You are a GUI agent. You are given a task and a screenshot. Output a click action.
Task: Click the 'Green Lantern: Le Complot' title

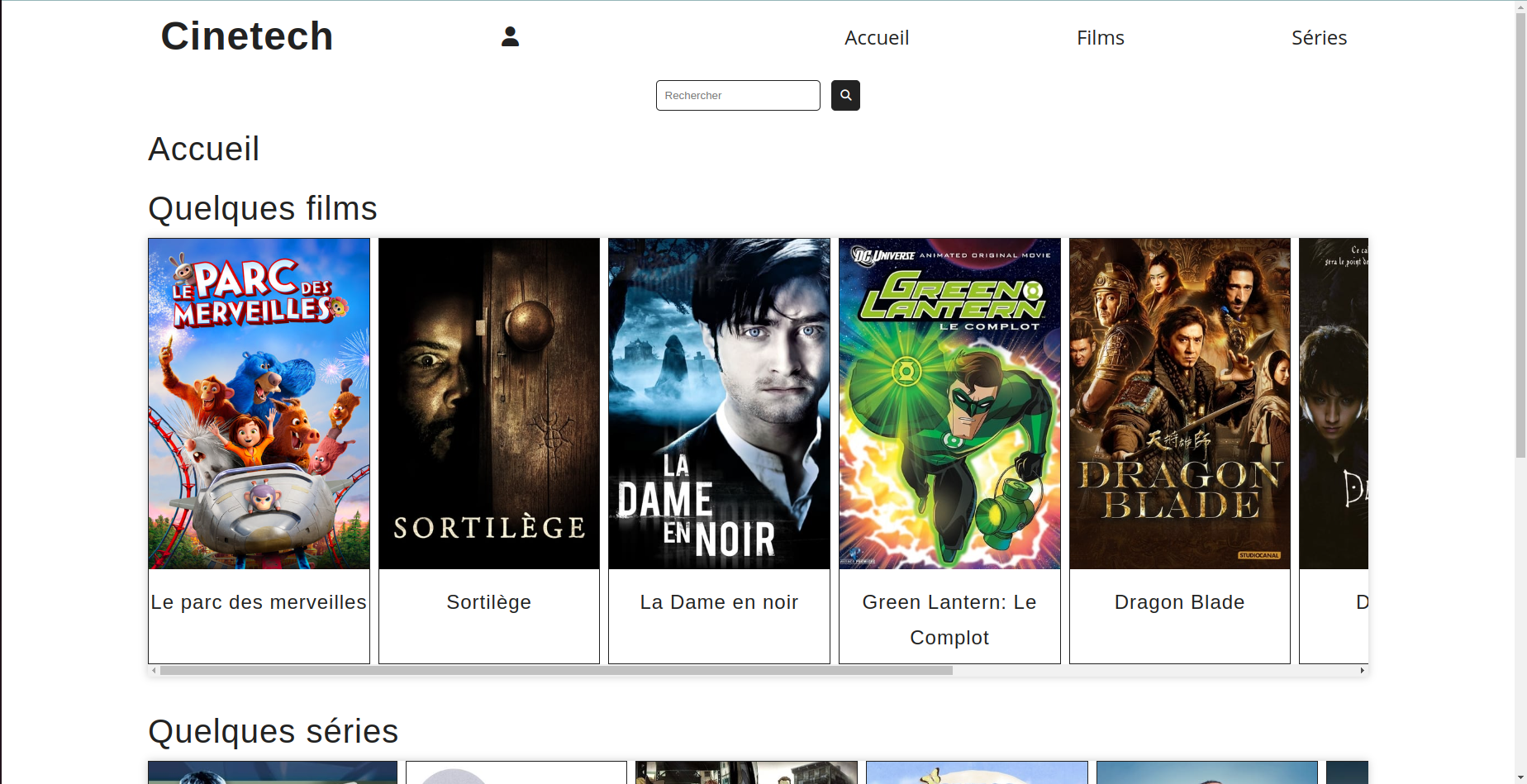point(949,620)
